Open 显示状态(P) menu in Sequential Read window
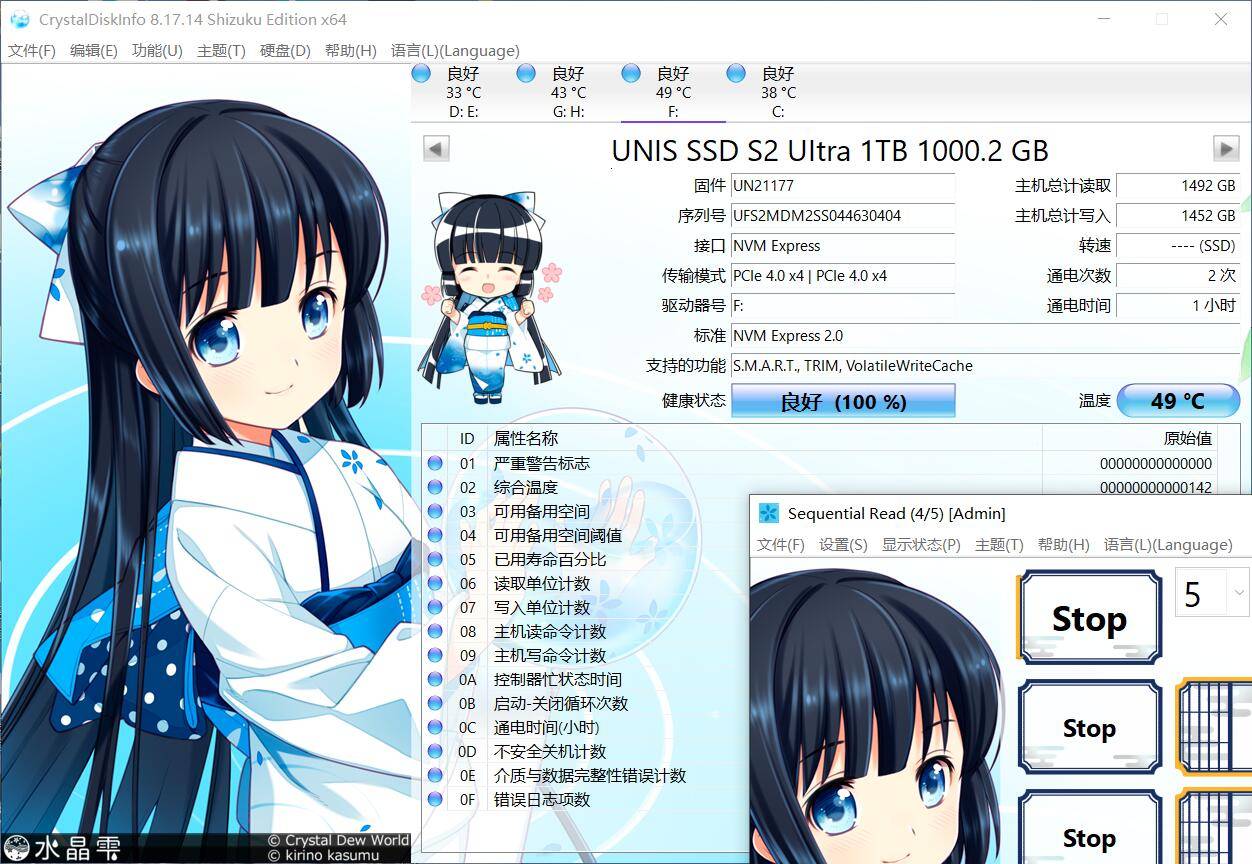 [921, 545]
